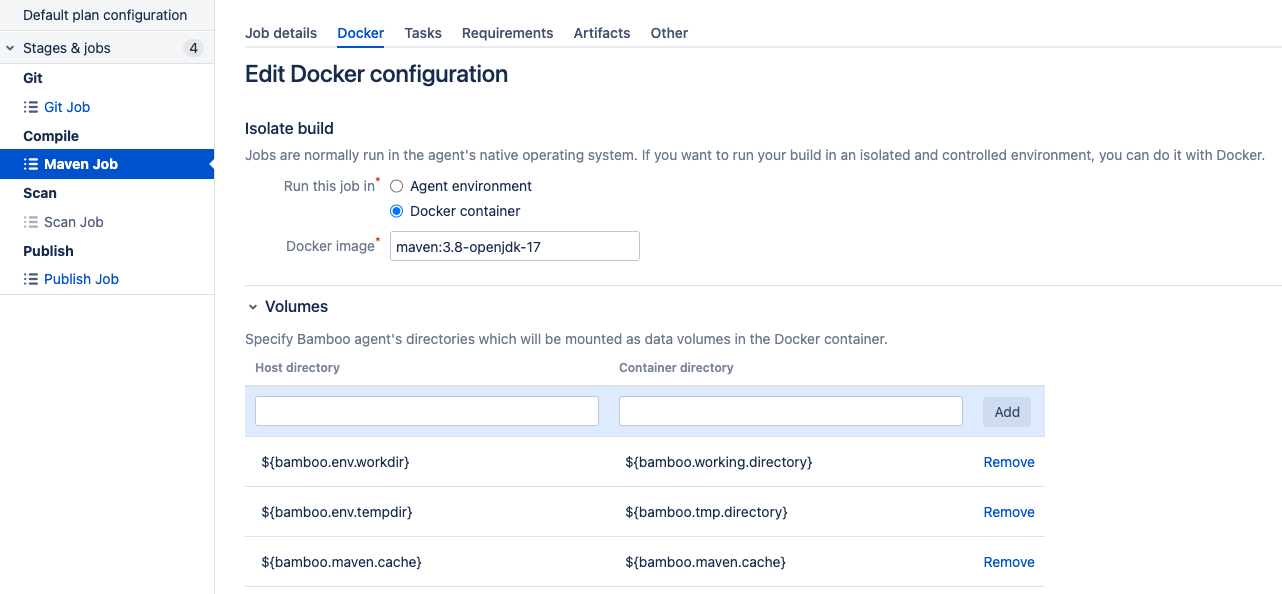
Task: Open the Requirements tab
Action: [x=507, y=33]
